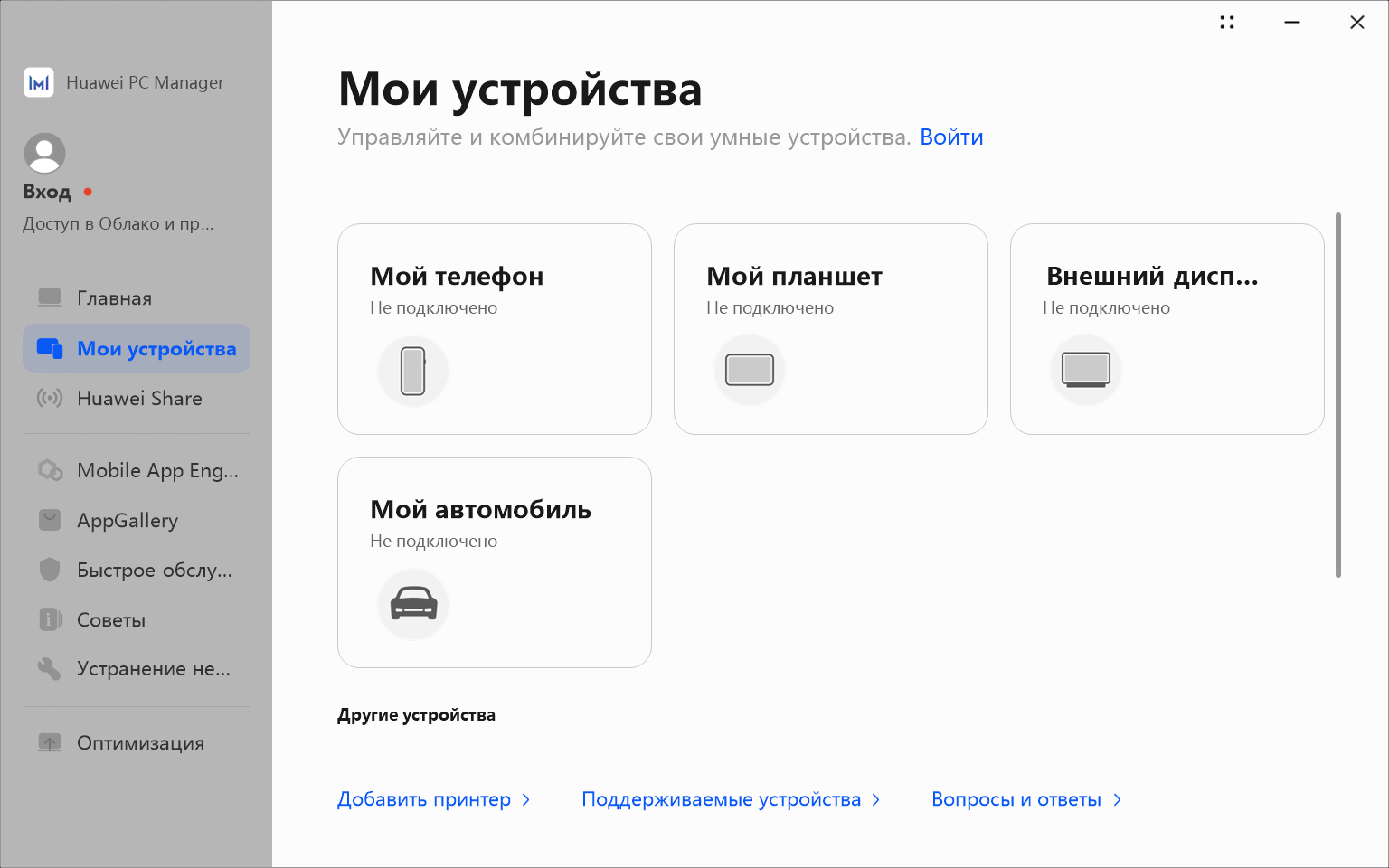Viewport: 1389px width, 868px height.
Task: Click the monitor icon in Внешний дисплей card
Action: pyautogui.click(x=1086, y=371)
